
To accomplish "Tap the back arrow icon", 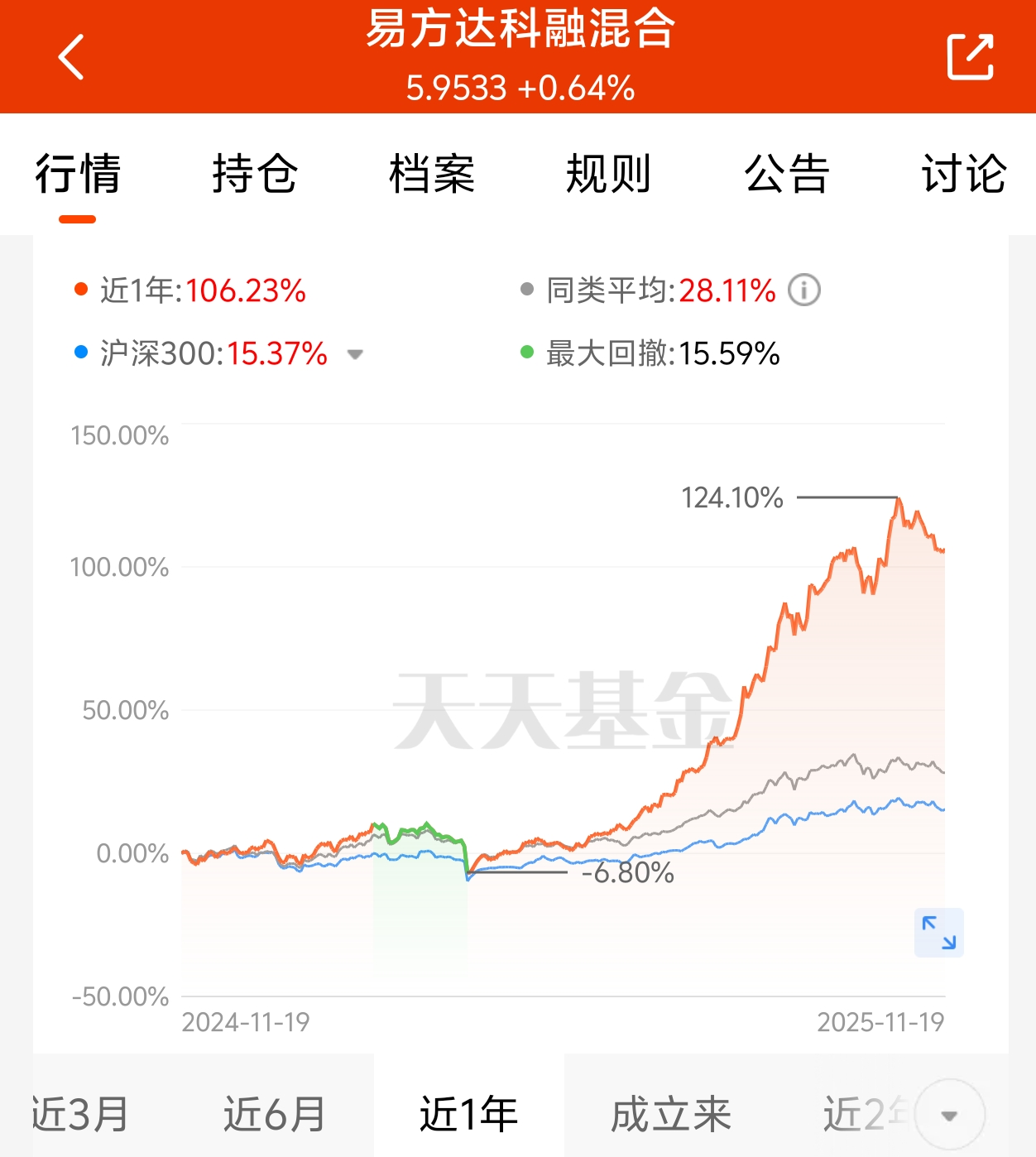I will pos(72,57).
